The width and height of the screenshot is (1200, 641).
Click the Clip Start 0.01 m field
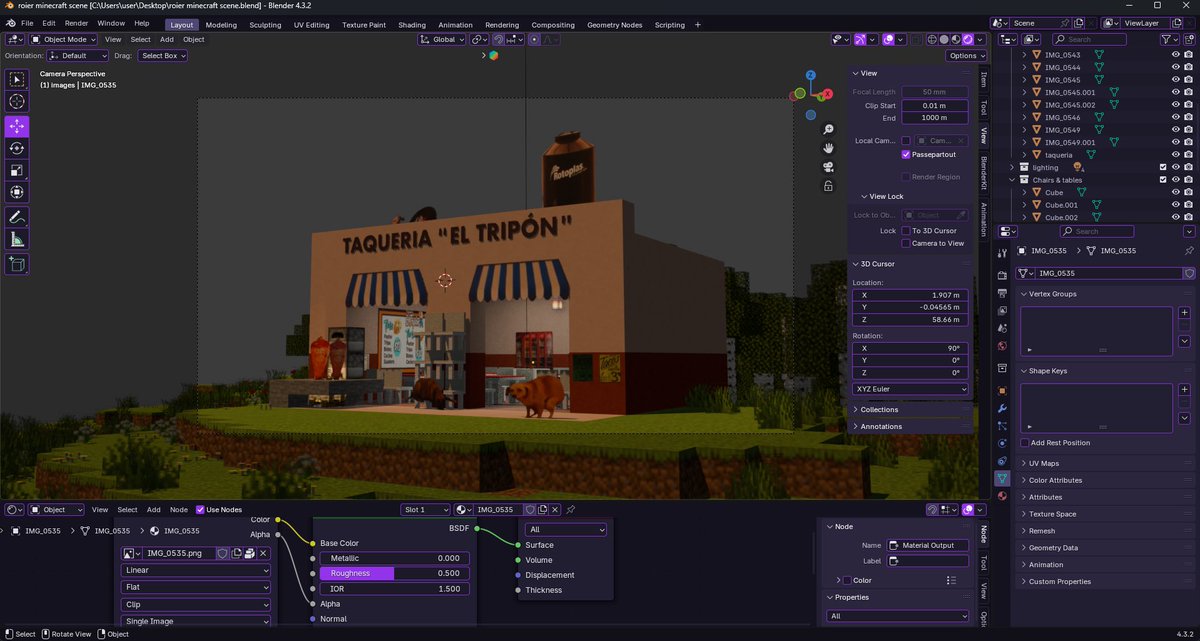tap(935, 105)
